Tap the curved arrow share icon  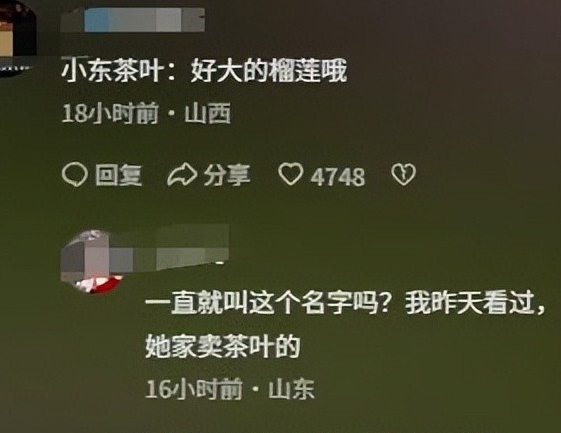tap(182, 175)
